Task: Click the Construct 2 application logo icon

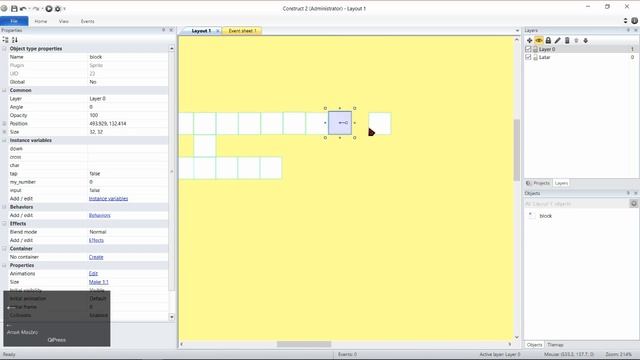Action: [x=4, y=8]
